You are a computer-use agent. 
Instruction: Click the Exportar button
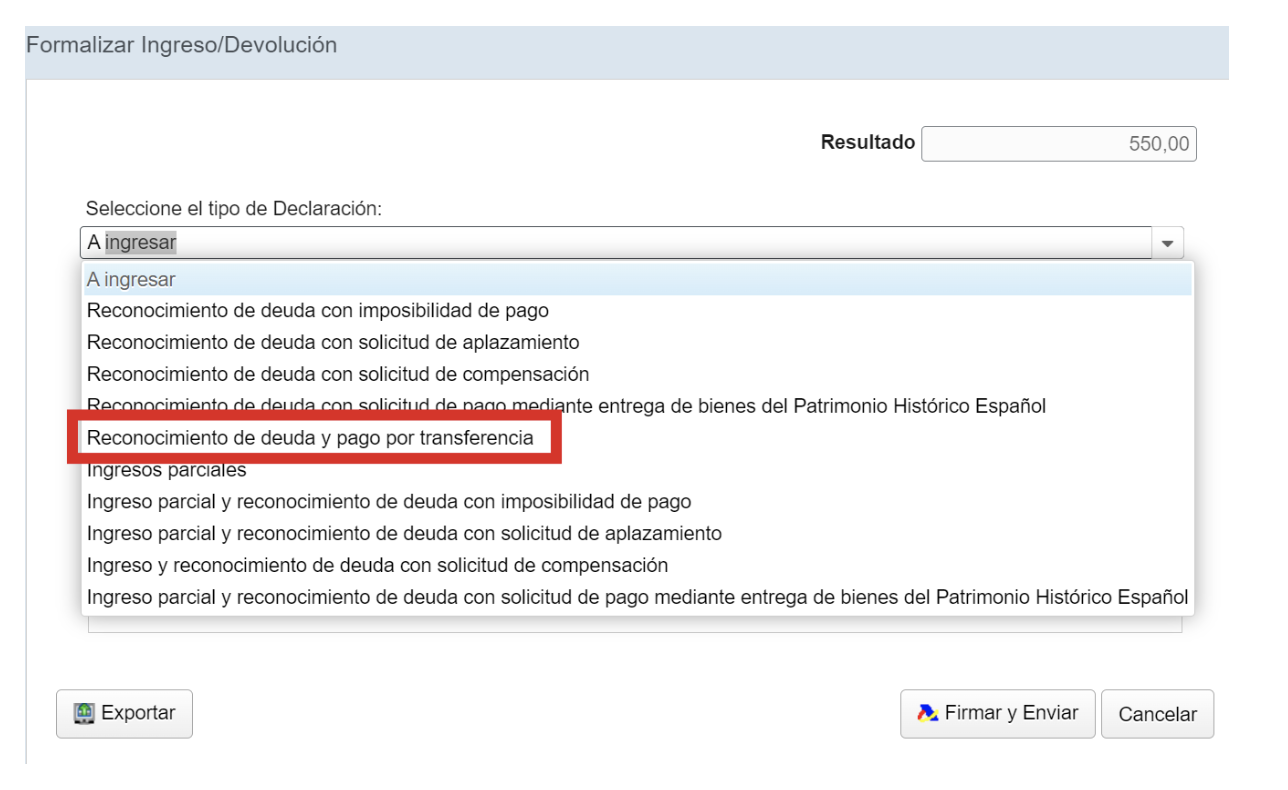coord(124,714)
